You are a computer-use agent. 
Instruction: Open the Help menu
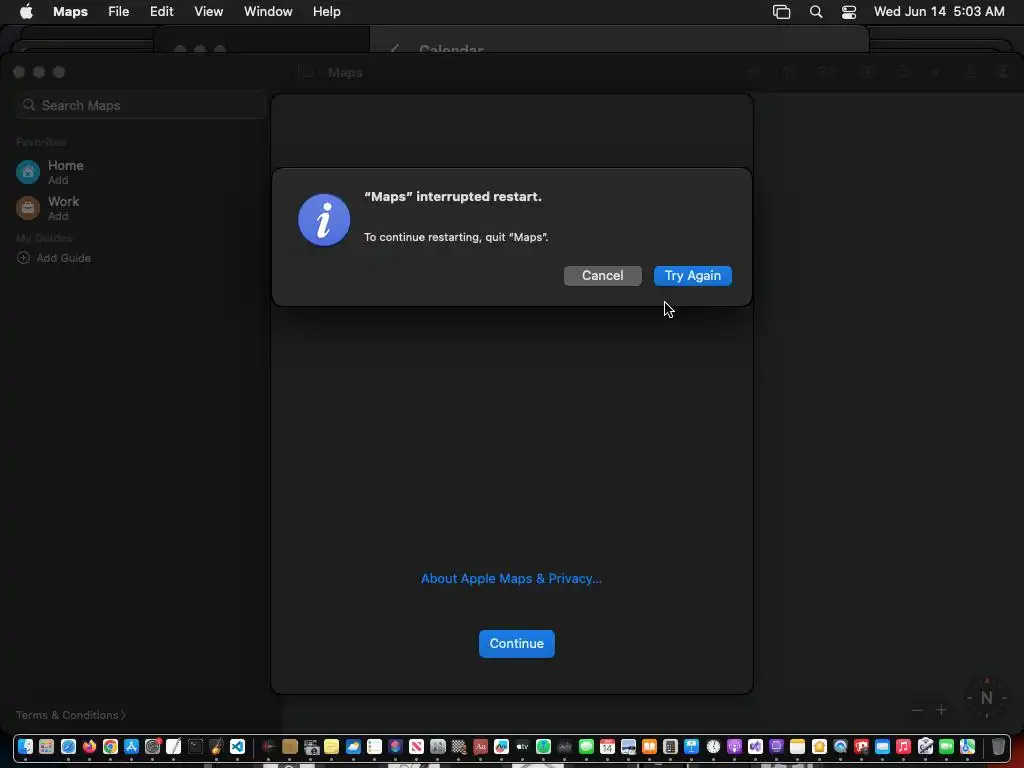tap(327, 12)
